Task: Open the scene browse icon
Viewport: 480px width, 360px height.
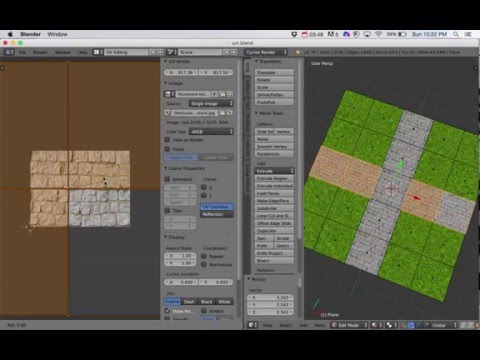Action: pyautogui.click(x=172, y=52)
